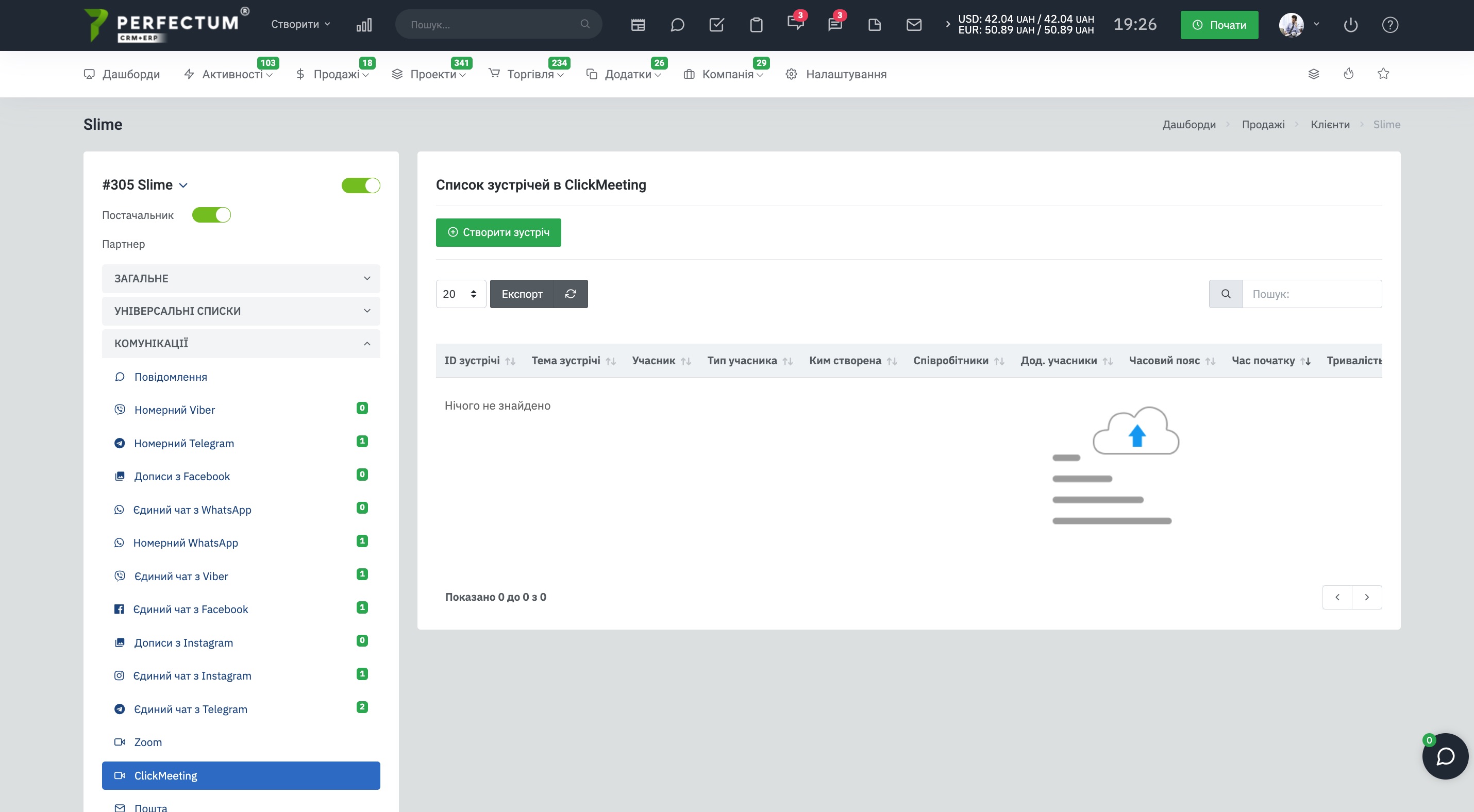Open Повідомлення in sidebar
Viewport: 1474px width, 812px height.
click(241, 377)
